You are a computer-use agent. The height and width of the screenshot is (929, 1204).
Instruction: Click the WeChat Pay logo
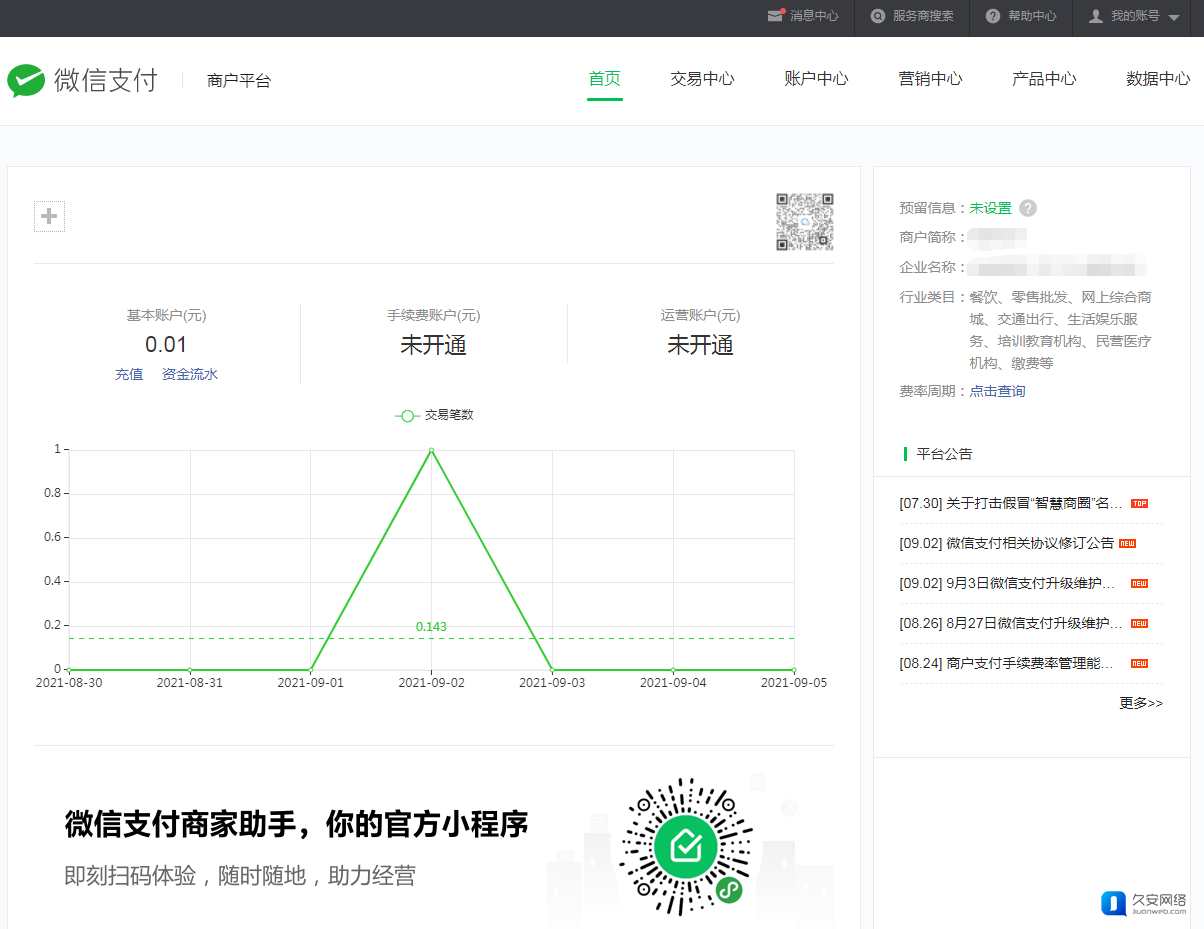(x=82, y=80)
